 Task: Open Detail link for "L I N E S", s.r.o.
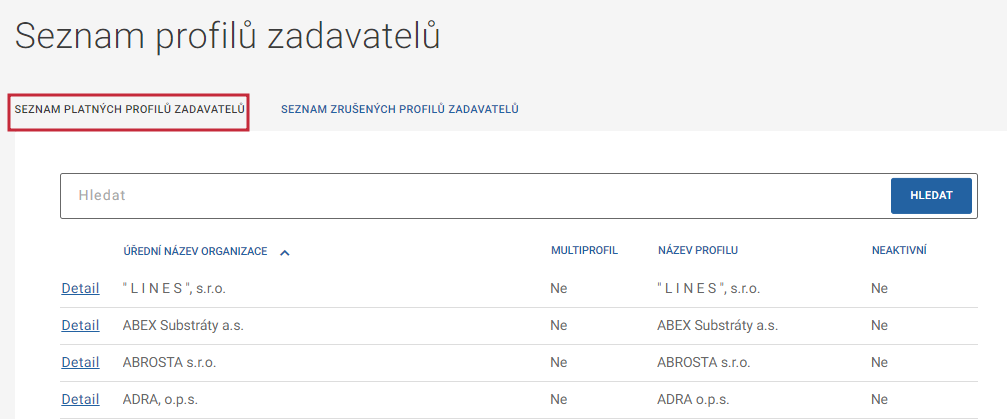point(80,288)
